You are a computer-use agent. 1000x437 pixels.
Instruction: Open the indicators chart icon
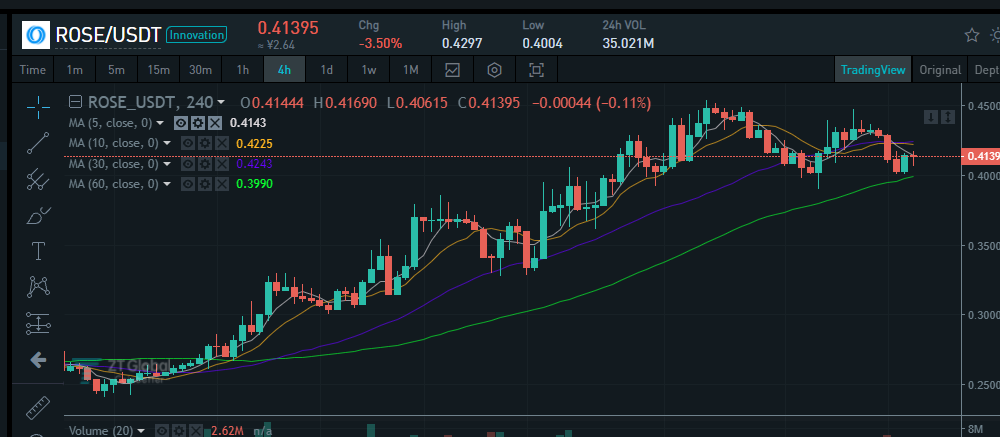pyautogui.click(x=452, y=70)
